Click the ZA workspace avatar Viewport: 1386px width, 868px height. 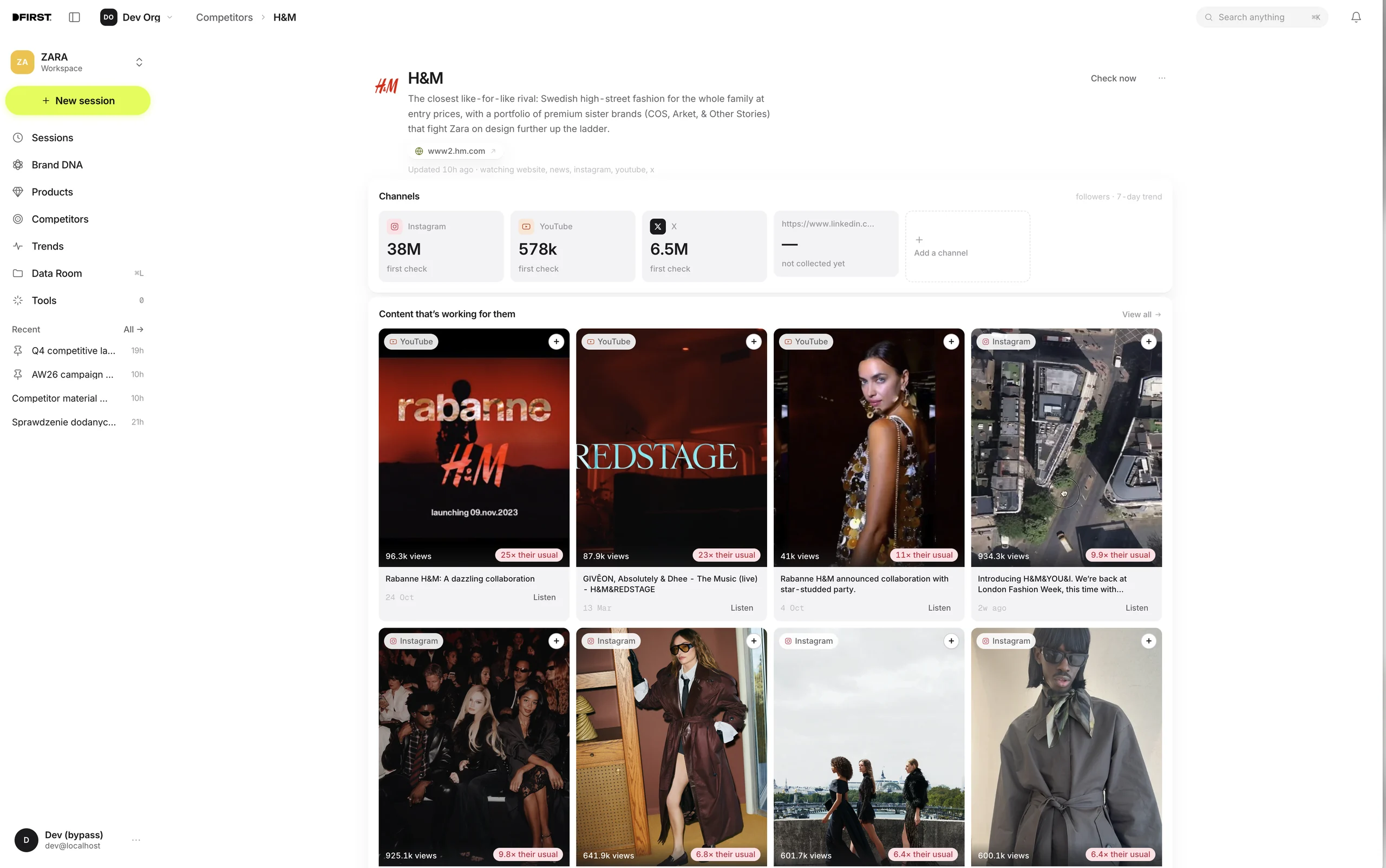point(22,62)
